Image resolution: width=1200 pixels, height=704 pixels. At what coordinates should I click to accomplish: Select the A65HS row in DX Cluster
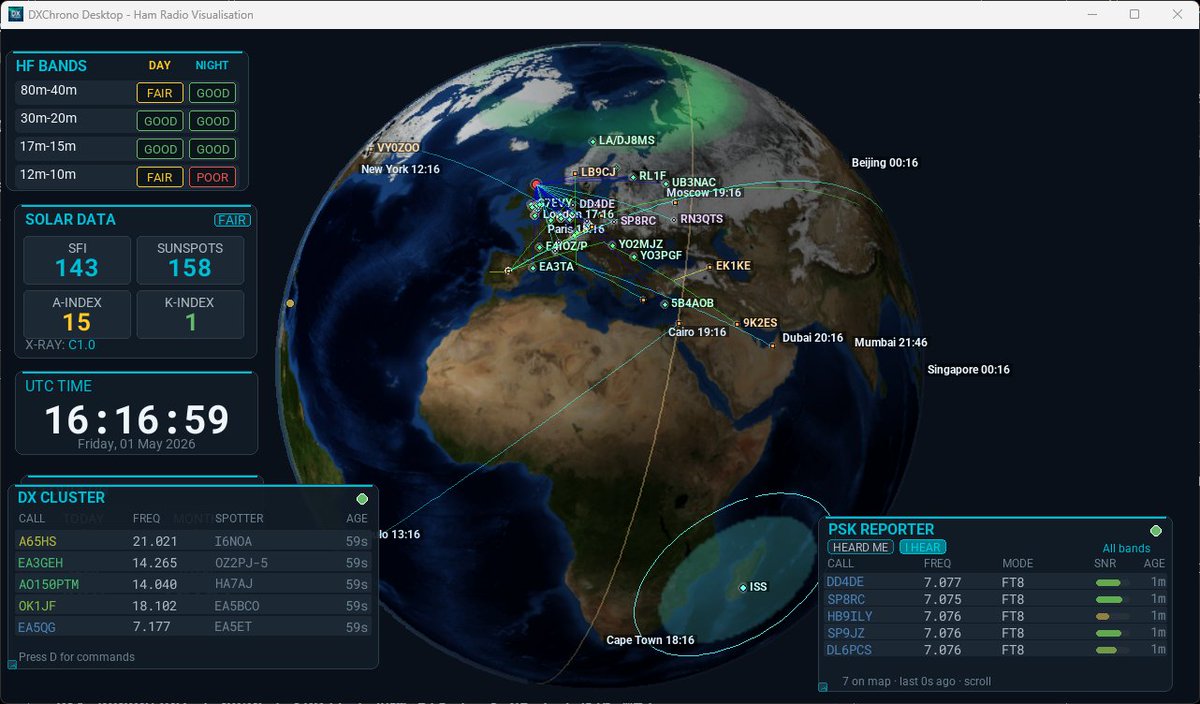[194, 540]
